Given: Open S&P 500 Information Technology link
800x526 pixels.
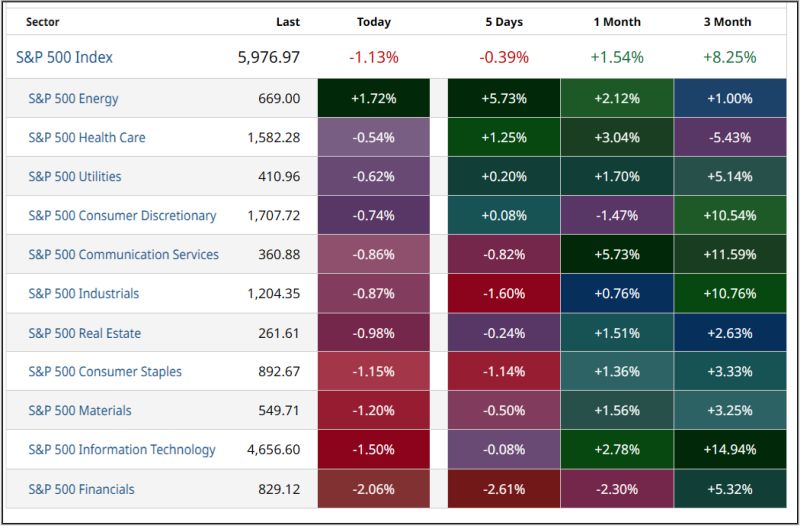Looking at the screenshot, I should pos(121,450).
